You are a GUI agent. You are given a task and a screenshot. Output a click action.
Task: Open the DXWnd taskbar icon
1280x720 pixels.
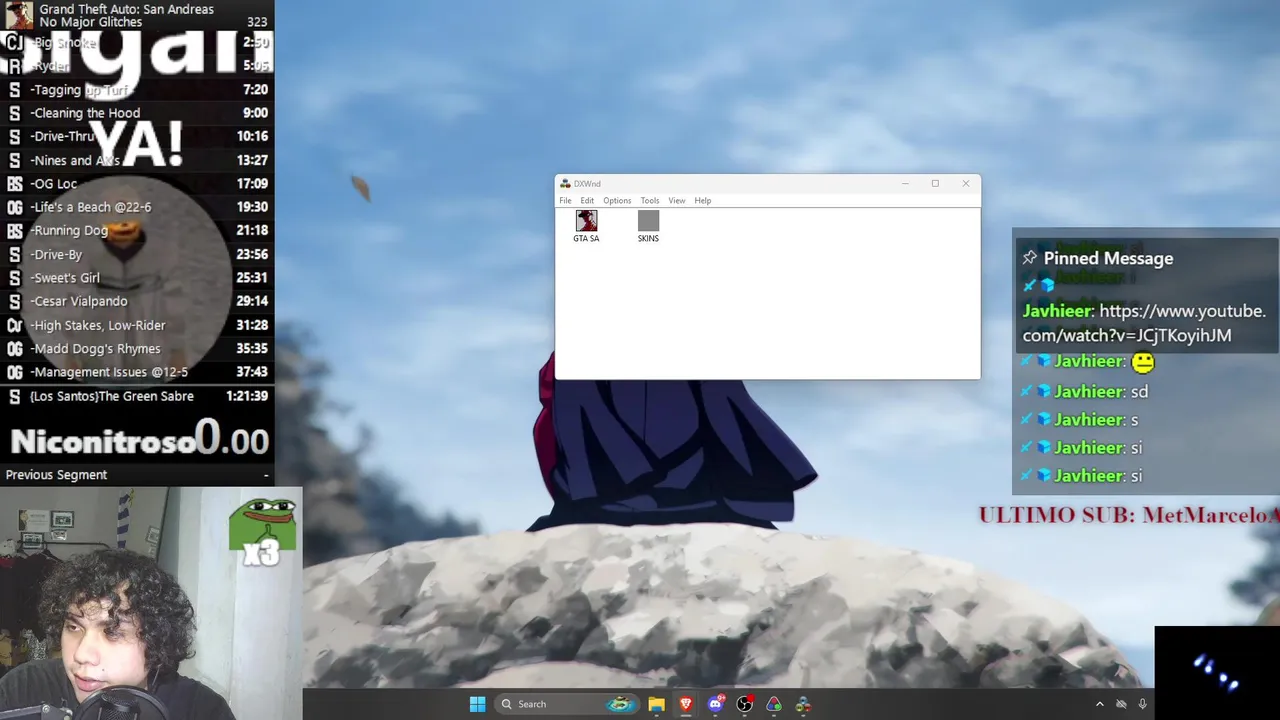point(803,704)
